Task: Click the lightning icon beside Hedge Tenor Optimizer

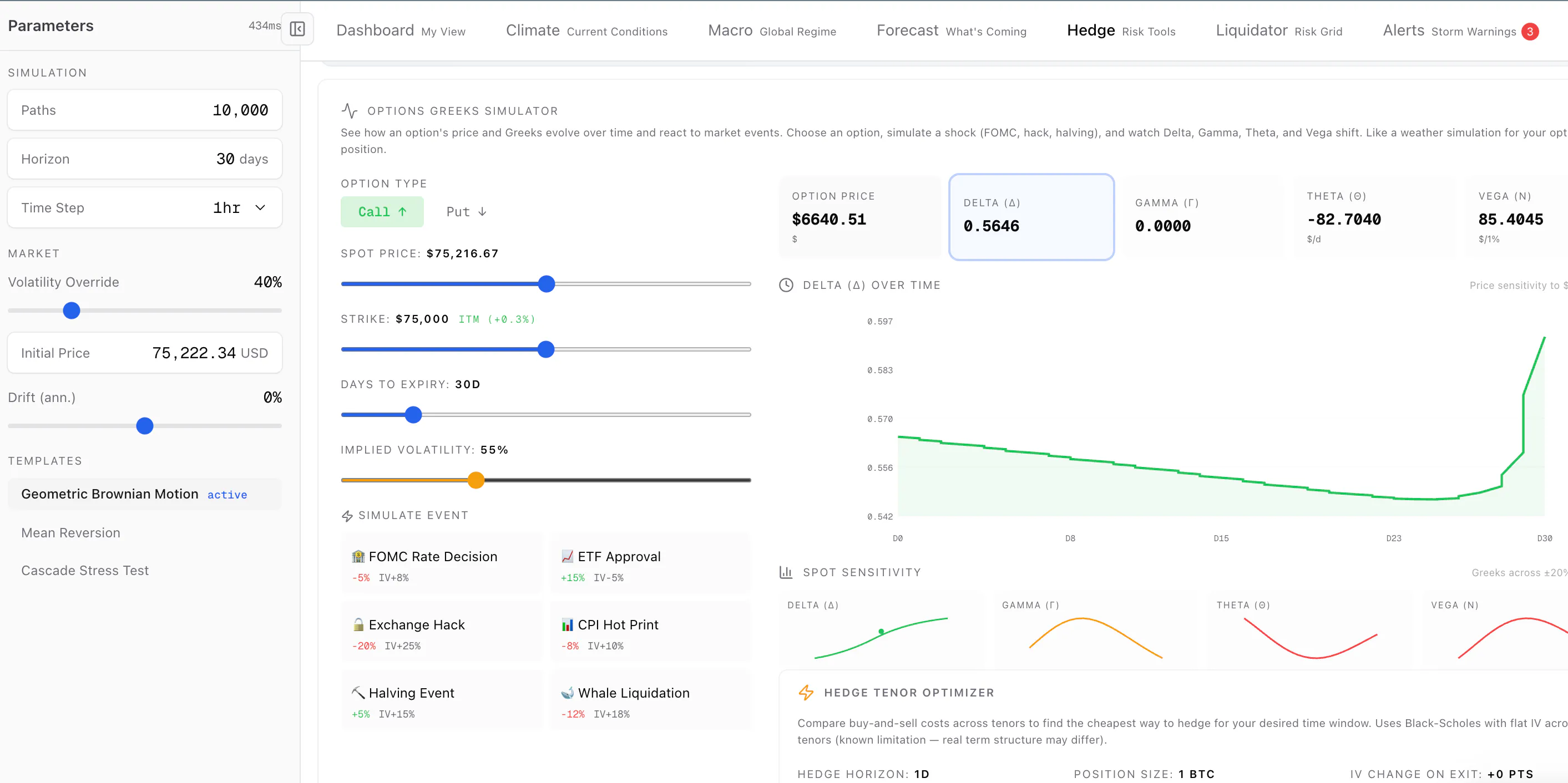Action: click(x=806, y=693)
